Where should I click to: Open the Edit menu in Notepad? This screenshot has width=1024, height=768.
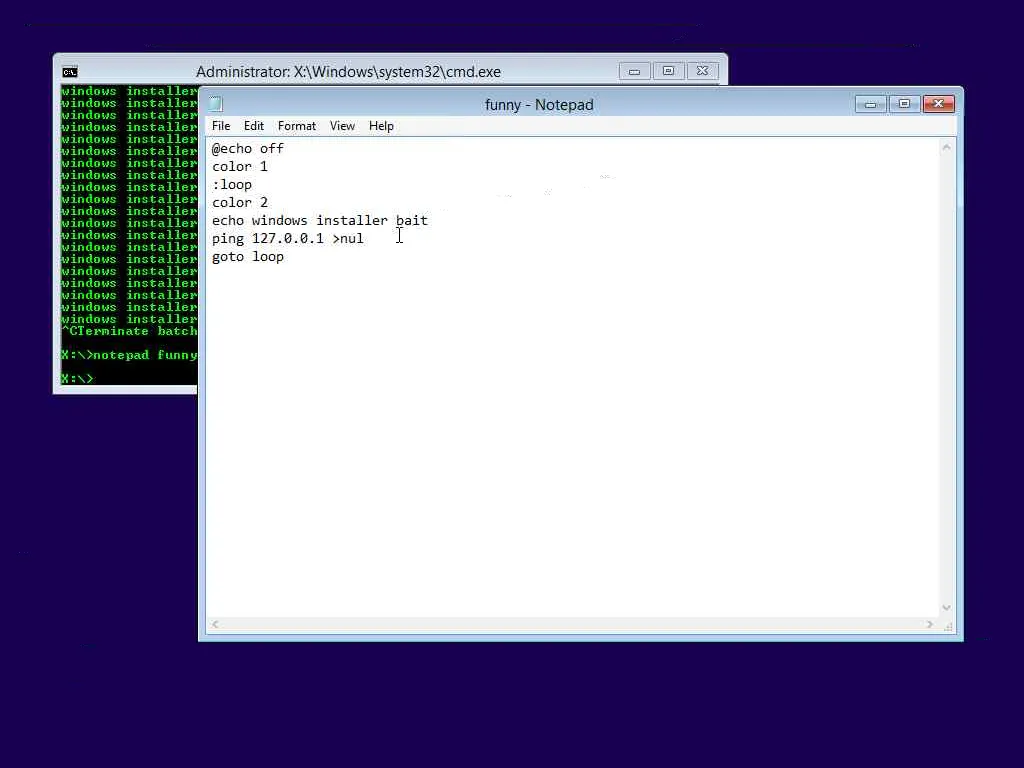(253, 126)
